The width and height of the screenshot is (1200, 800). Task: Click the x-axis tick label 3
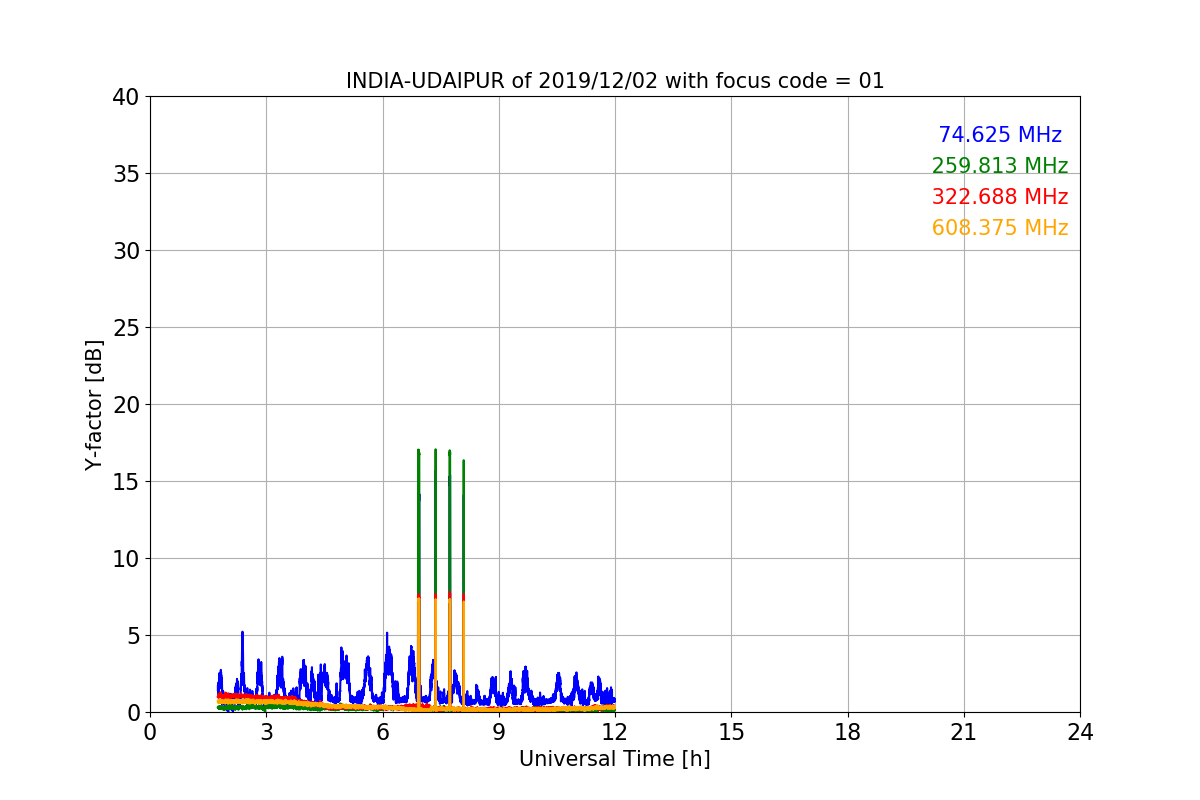(266, 732)
